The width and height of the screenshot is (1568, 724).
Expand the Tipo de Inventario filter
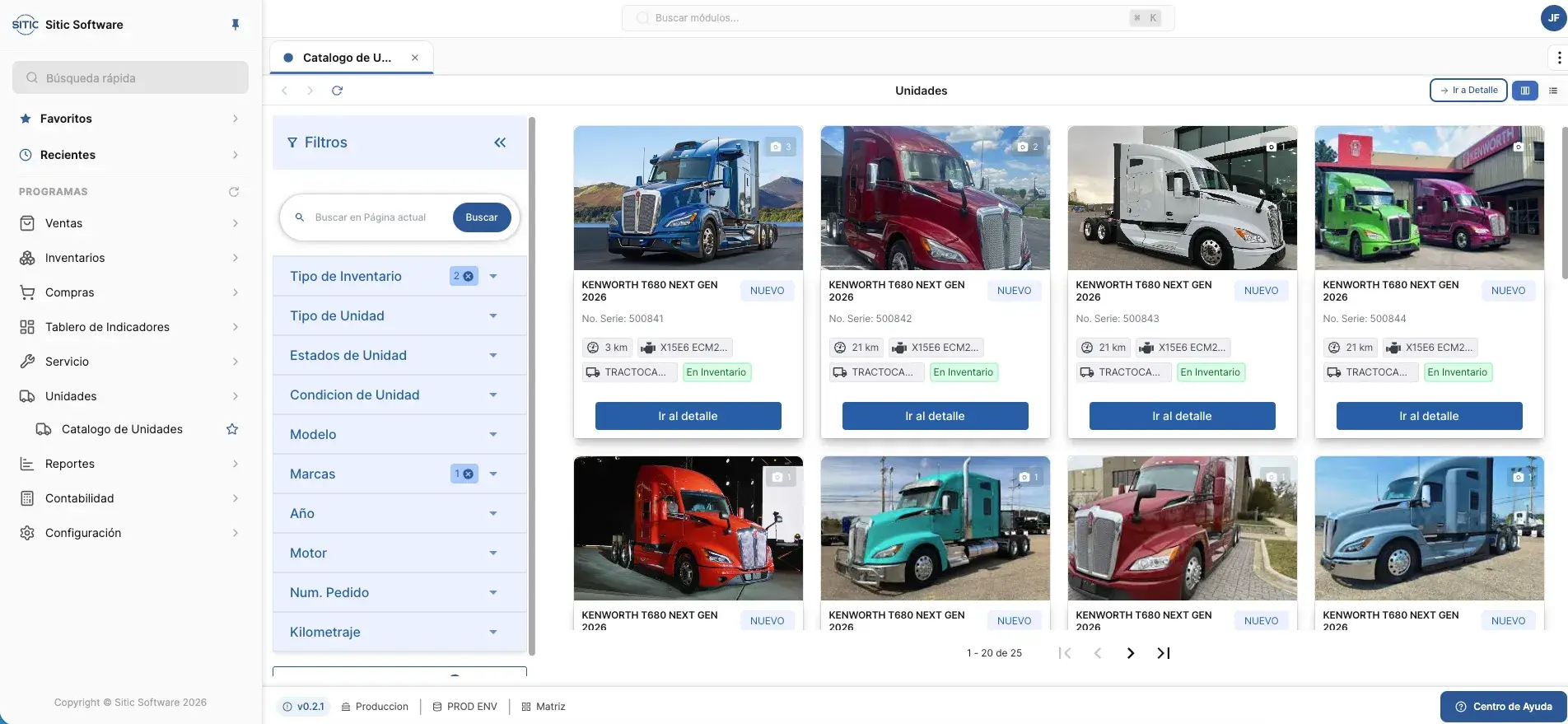[399, 277]
